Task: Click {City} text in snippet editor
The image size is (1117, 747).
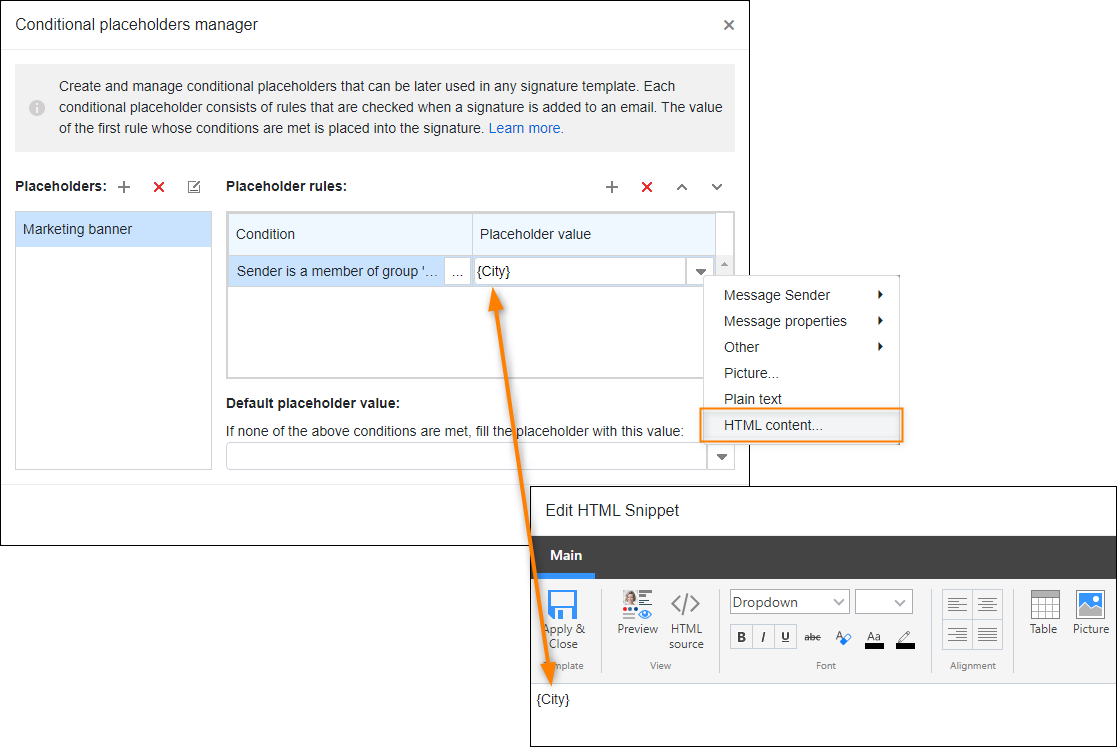Action: 554,699
